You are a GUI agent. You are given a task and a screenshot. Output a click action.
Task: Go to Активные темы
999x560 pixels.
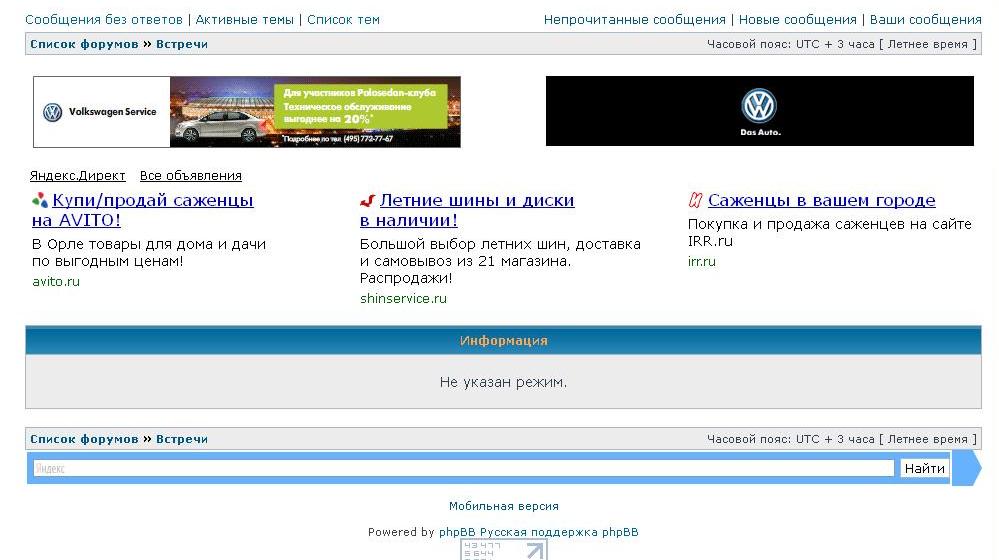[x=244, y=19]
